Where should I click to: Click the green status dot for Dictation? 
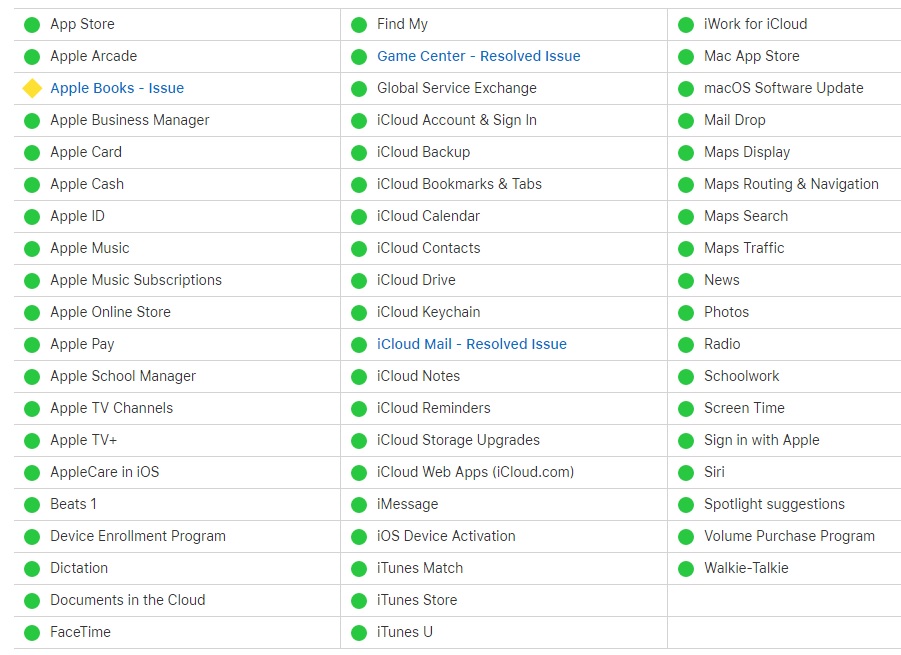[x=32, y=569]
